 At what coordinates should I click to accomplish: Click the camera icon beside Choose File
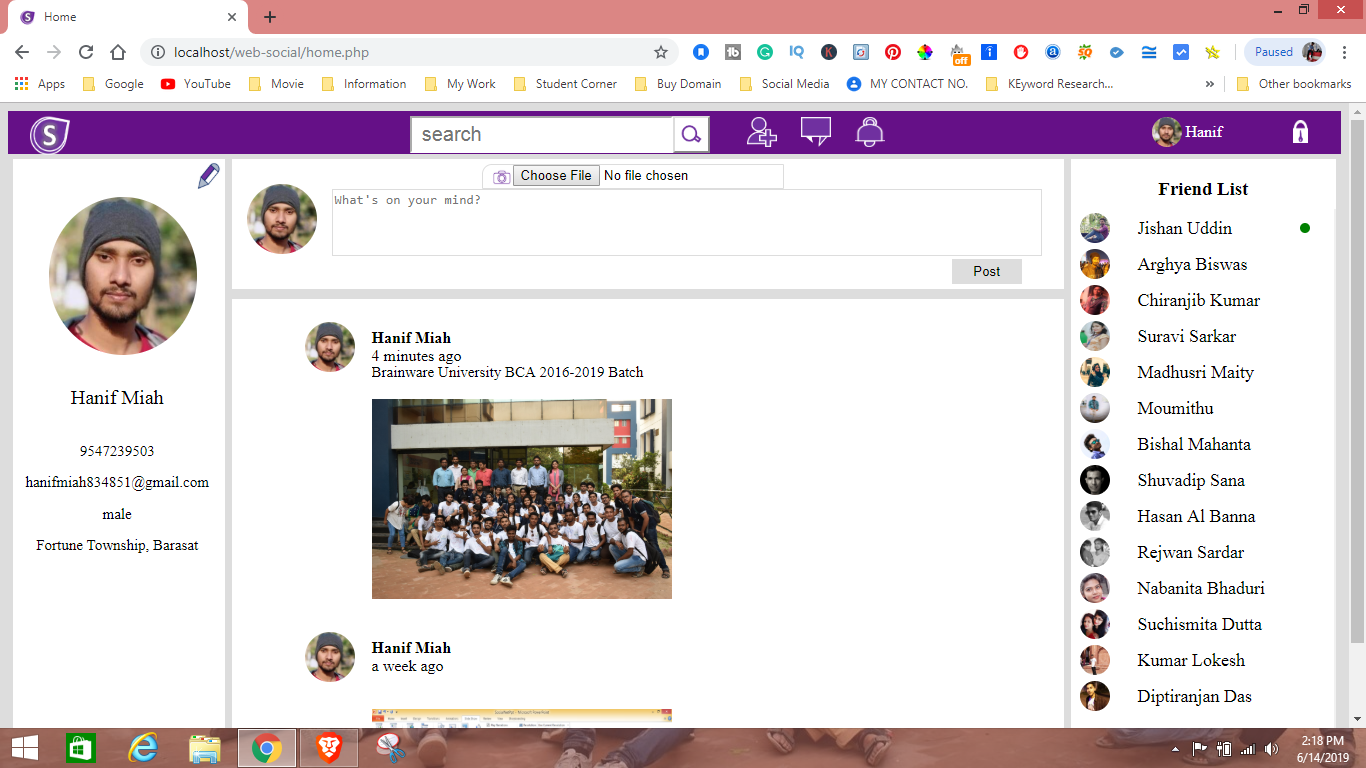tap(501, 175)
